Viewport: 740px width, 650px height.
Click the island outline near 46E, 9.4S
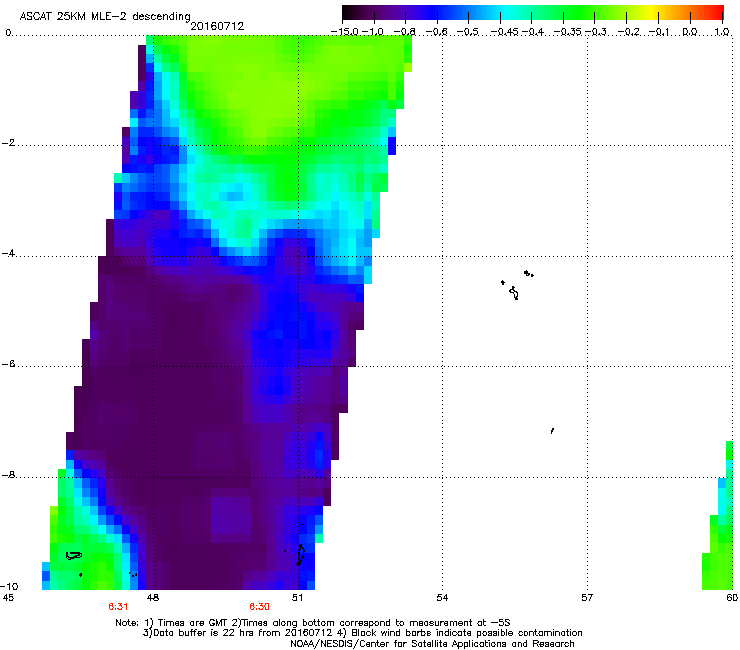point(74,556)
